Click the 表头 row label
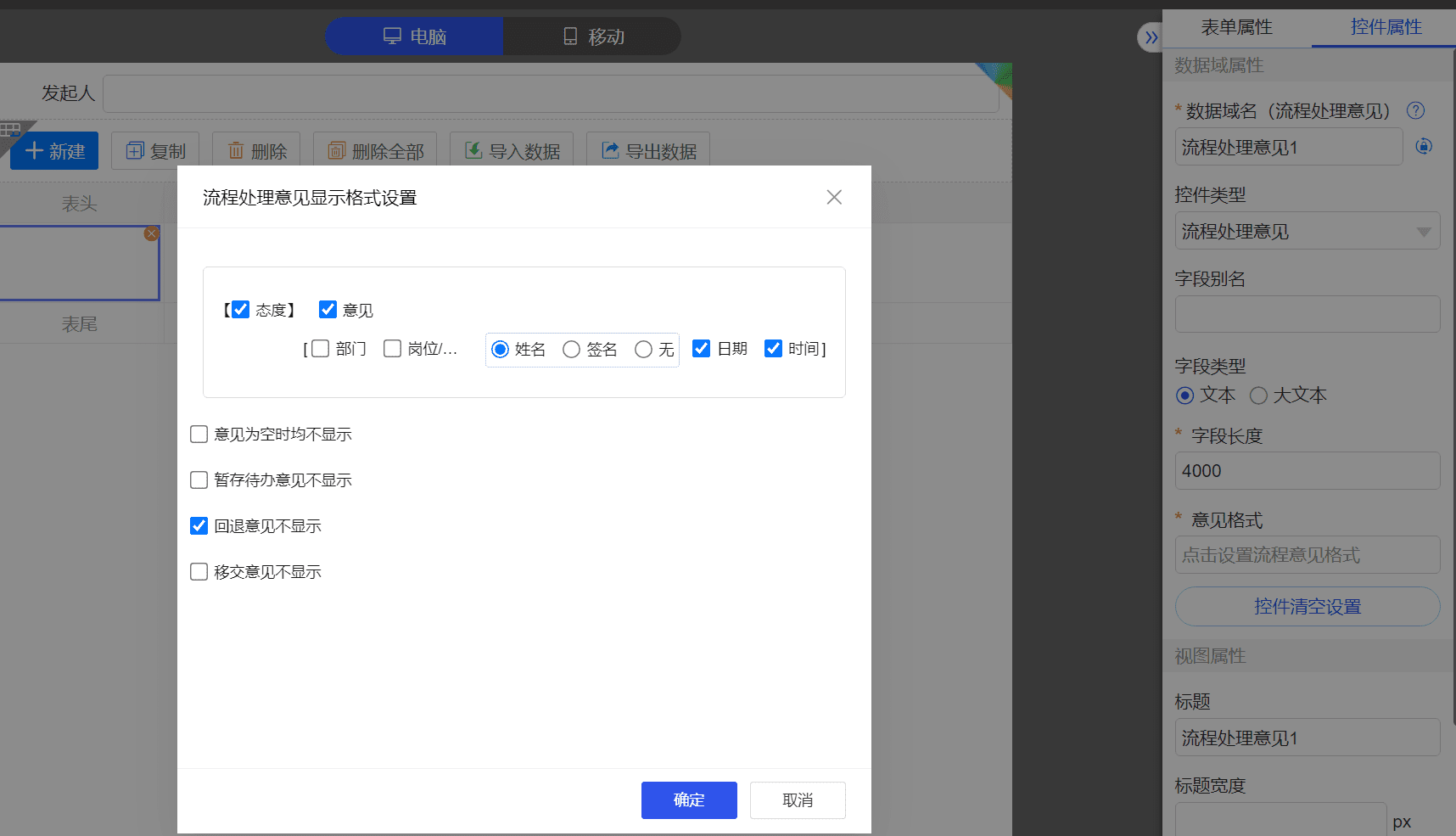The height and width of the screenshot is (836, 1456). click(x=80, y=204)
